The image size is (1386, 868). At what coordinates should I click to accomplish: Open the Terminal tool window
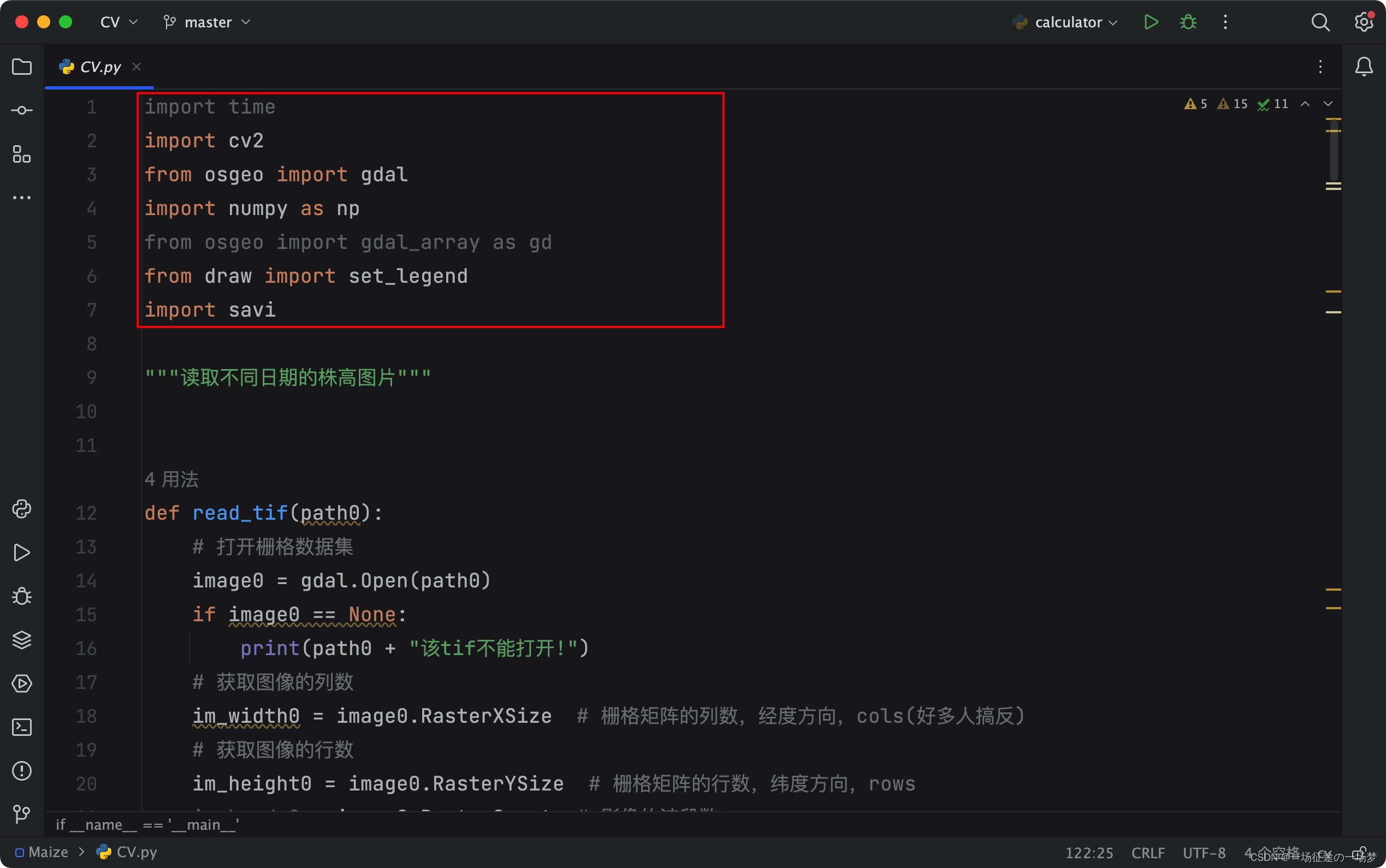coord(22,727)
